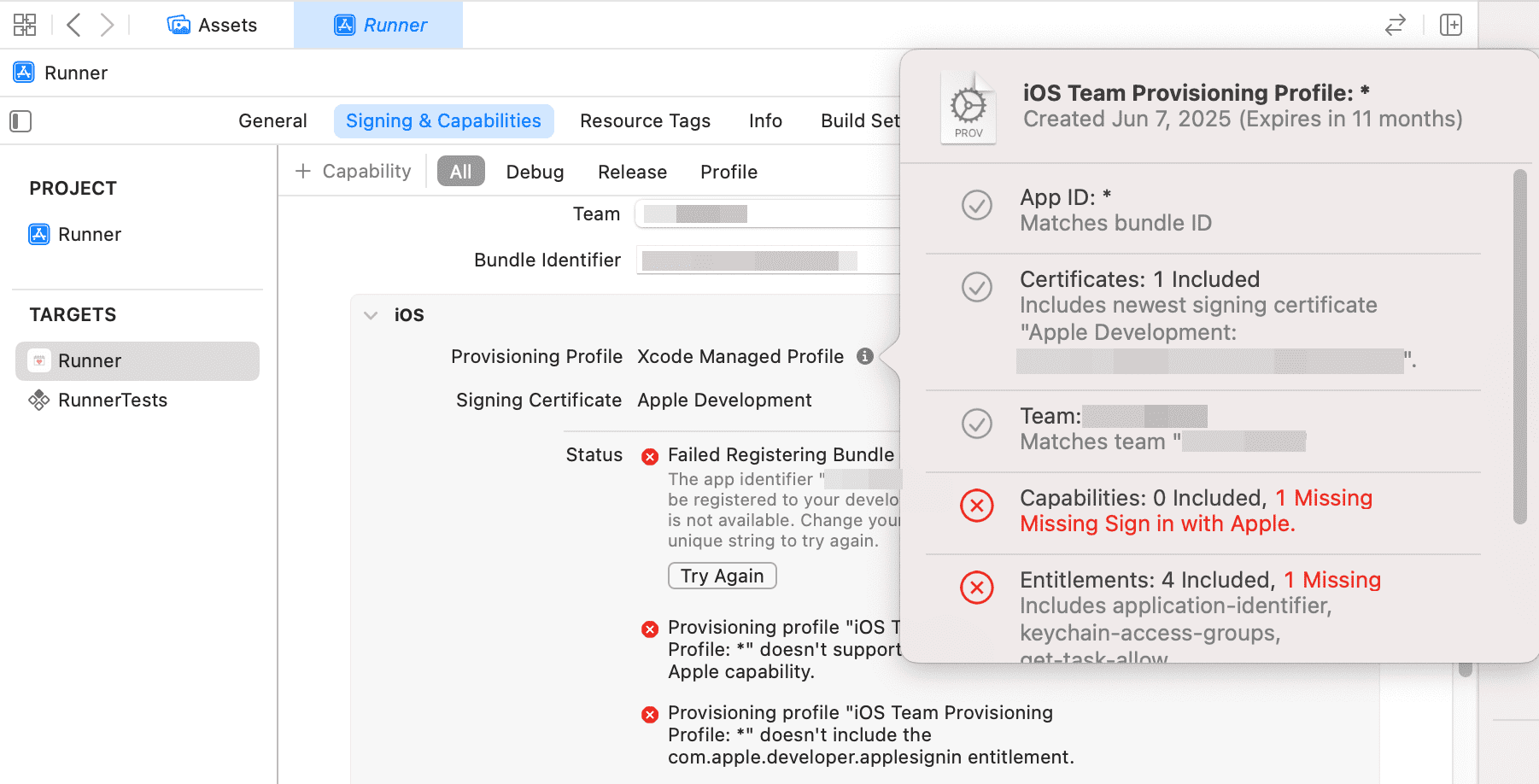Viewport: 1539px width, 784px height.
Task: Go back with the left chevron
Action: pos(74,25)
